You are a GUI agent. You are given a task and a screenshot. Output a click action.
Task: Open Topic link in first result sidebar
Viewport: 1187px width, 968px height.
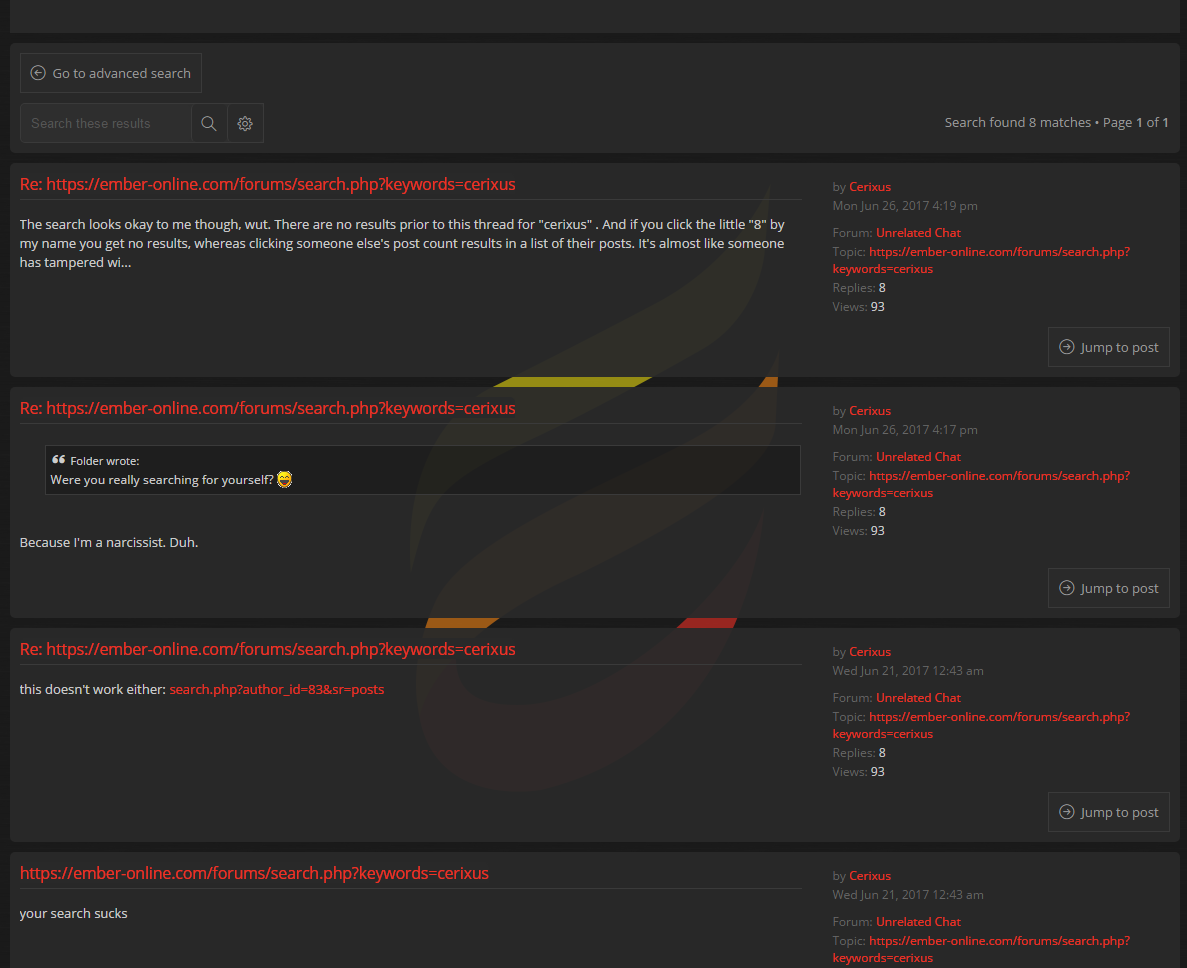(x=998, y=252)
